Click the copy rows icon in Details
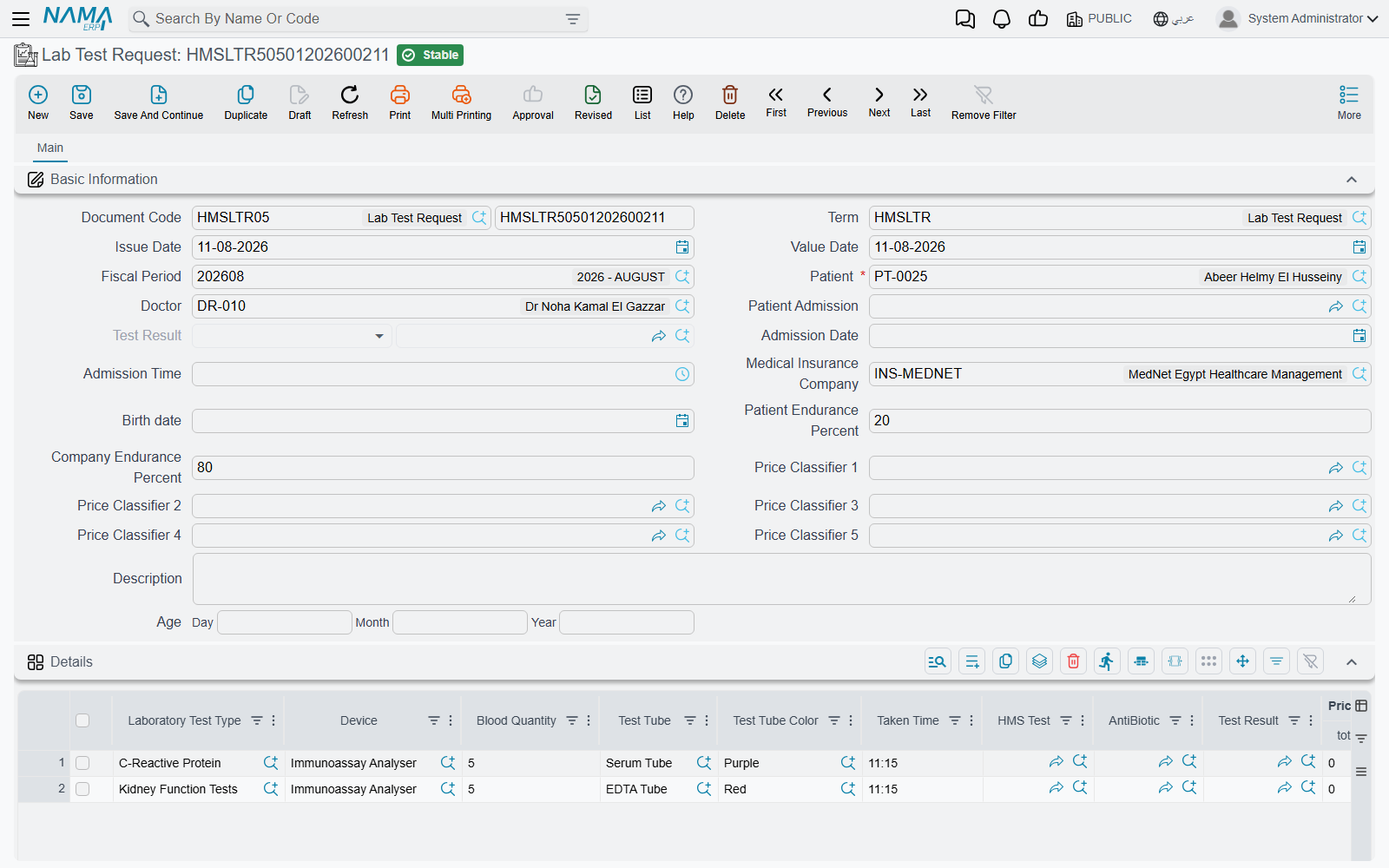The image size is (1389, 868). click(1005, 661)
